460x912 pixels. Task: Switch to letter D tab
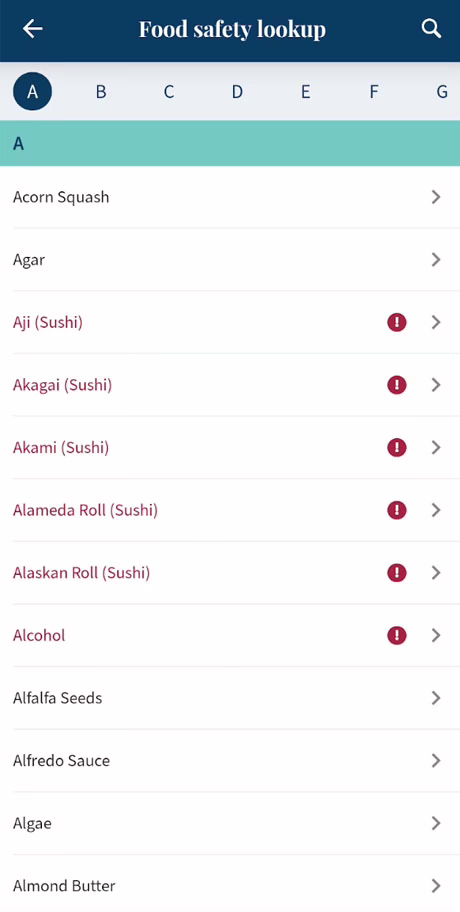(237, 92)
